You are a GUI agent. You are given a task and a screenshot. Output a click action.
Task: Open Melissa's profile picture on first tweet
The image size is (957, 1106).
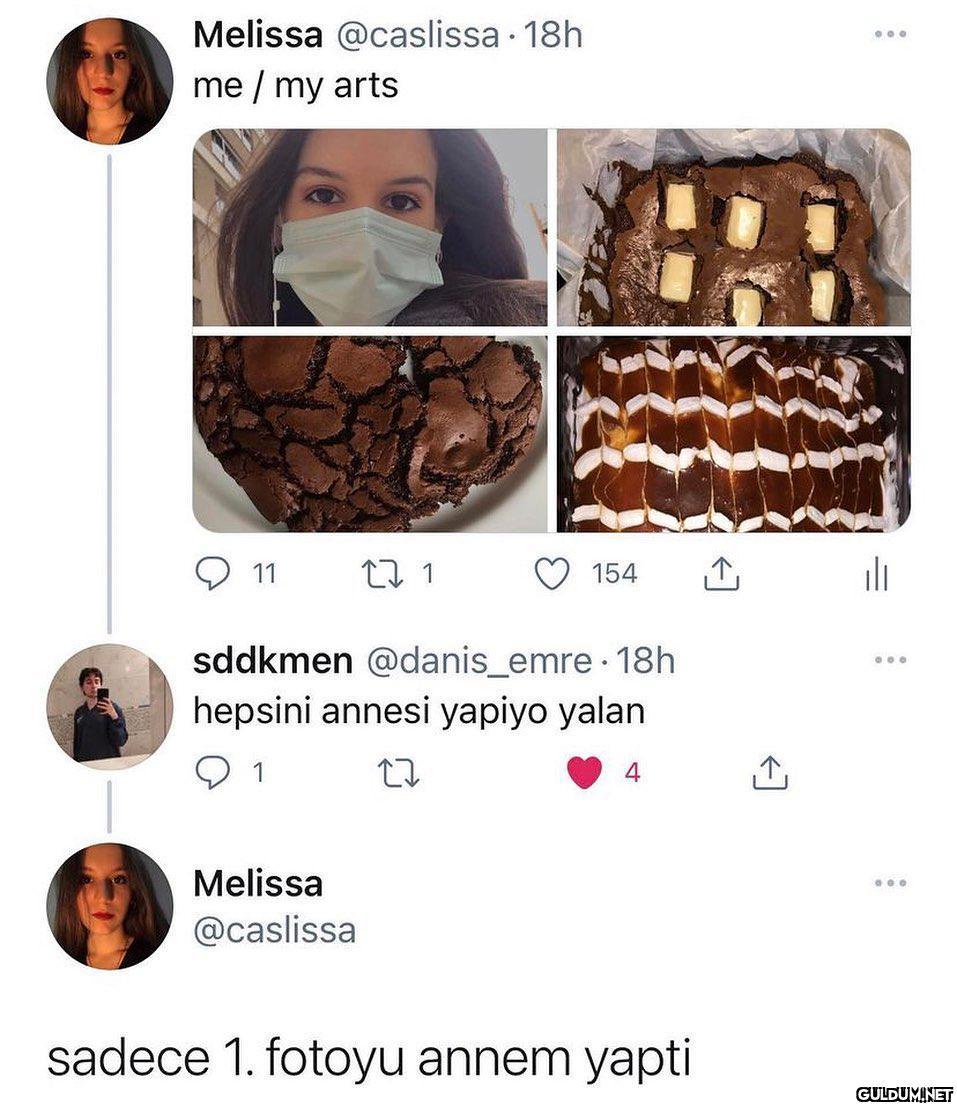(109, 81)
